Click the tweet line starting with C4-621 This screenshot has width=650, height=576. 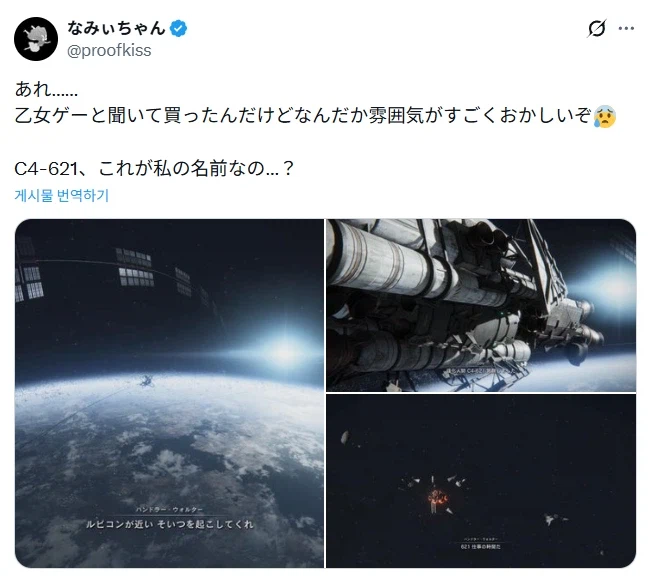(x=154, y=168)
